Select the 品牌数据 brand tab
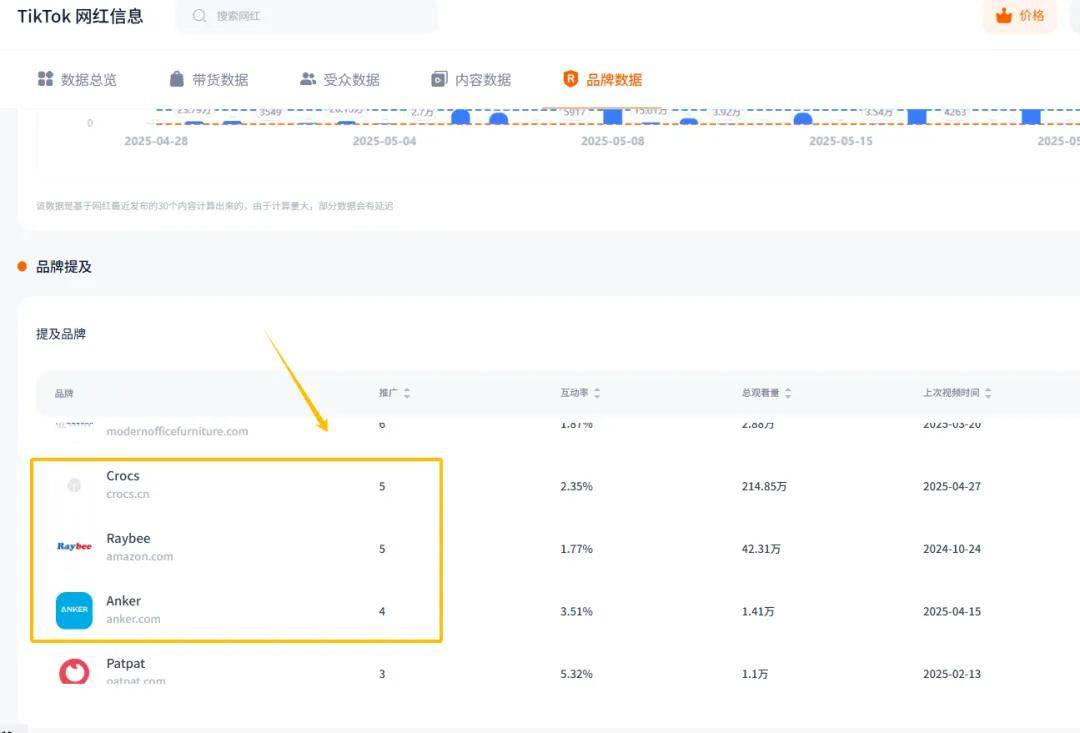Viewport: 1080px width, 733px height. (602, 79)
